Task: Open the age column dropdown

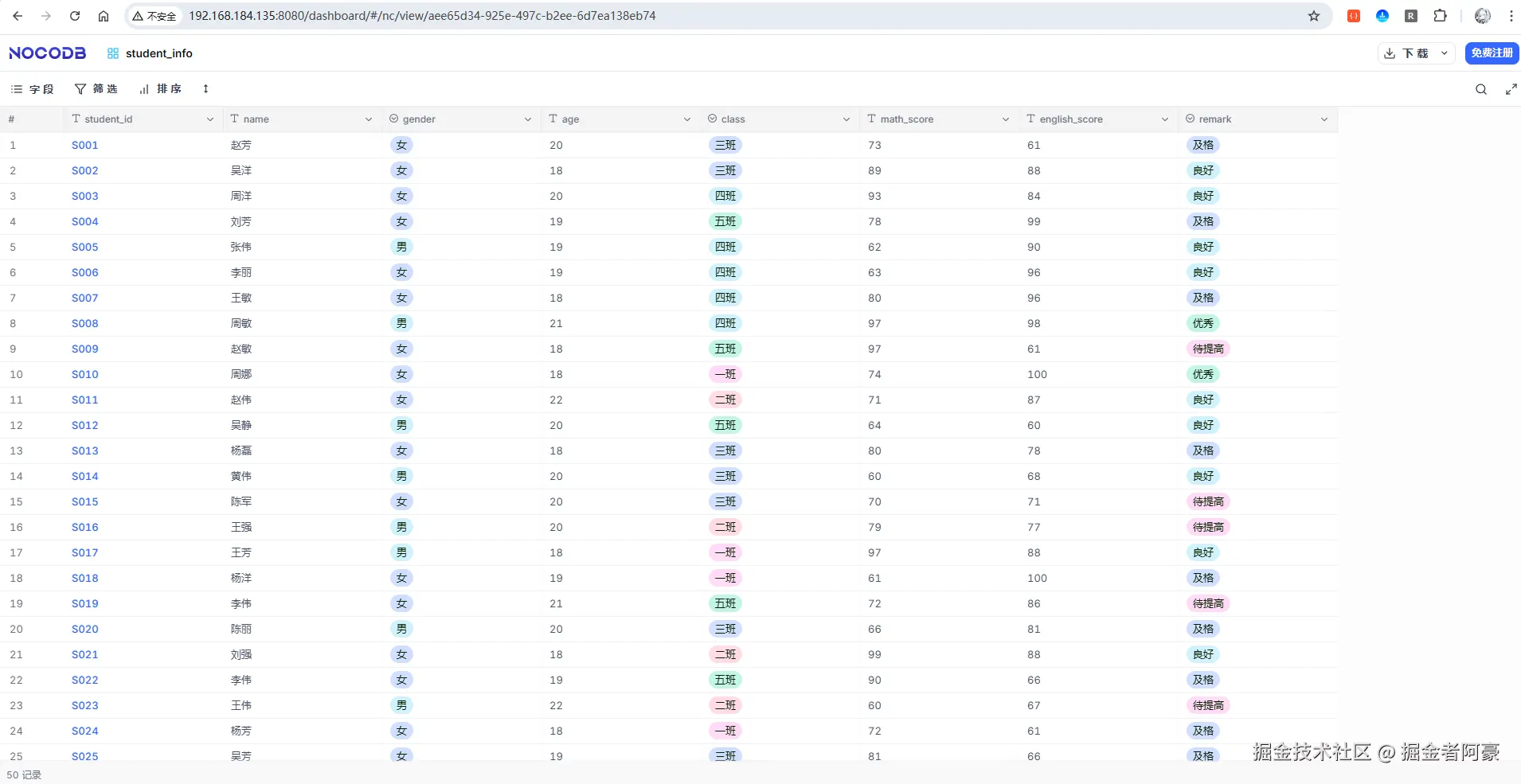Action: pyautogui.click(x=687, y=119)
